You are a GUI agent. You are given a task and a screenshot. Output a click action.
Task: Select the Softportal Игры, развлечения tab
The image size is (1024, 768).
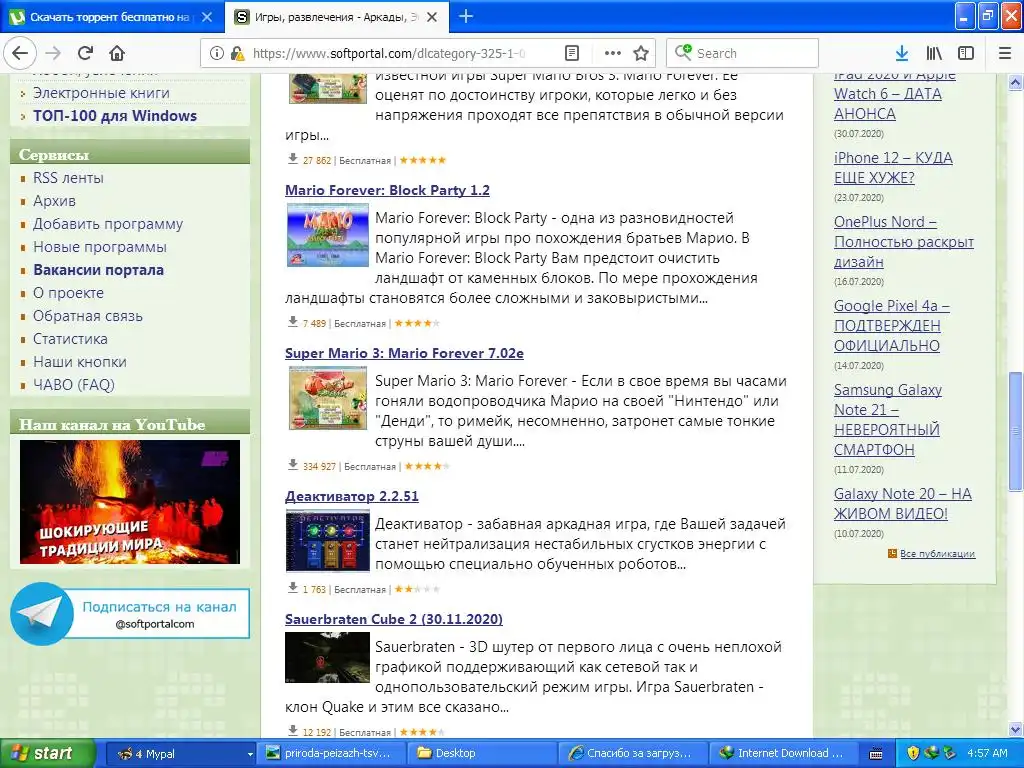coord(336,17)
